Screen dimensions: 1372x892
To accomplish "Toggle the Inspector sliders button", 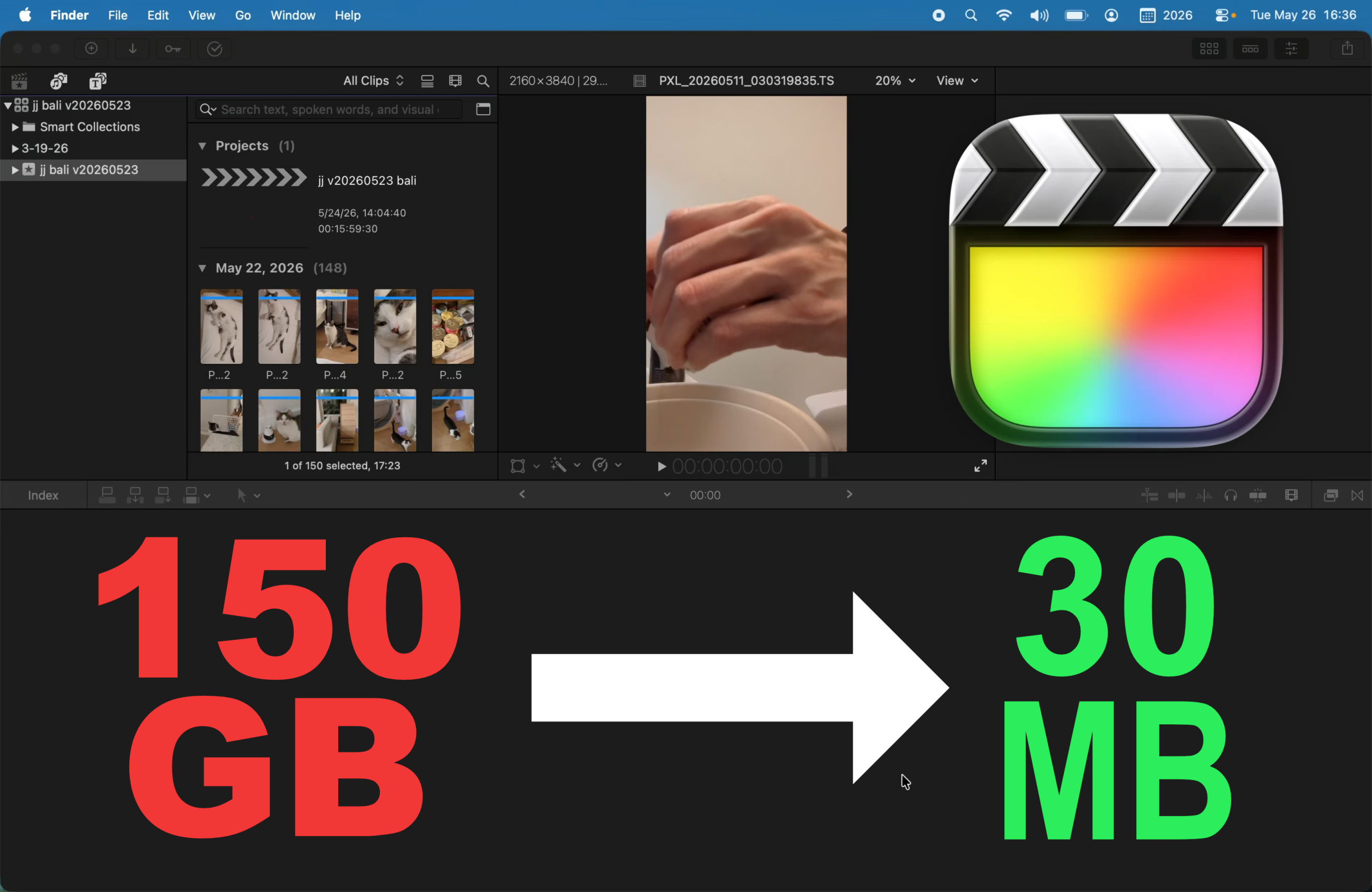I will pyautogui.click(x=1291, y=48).
